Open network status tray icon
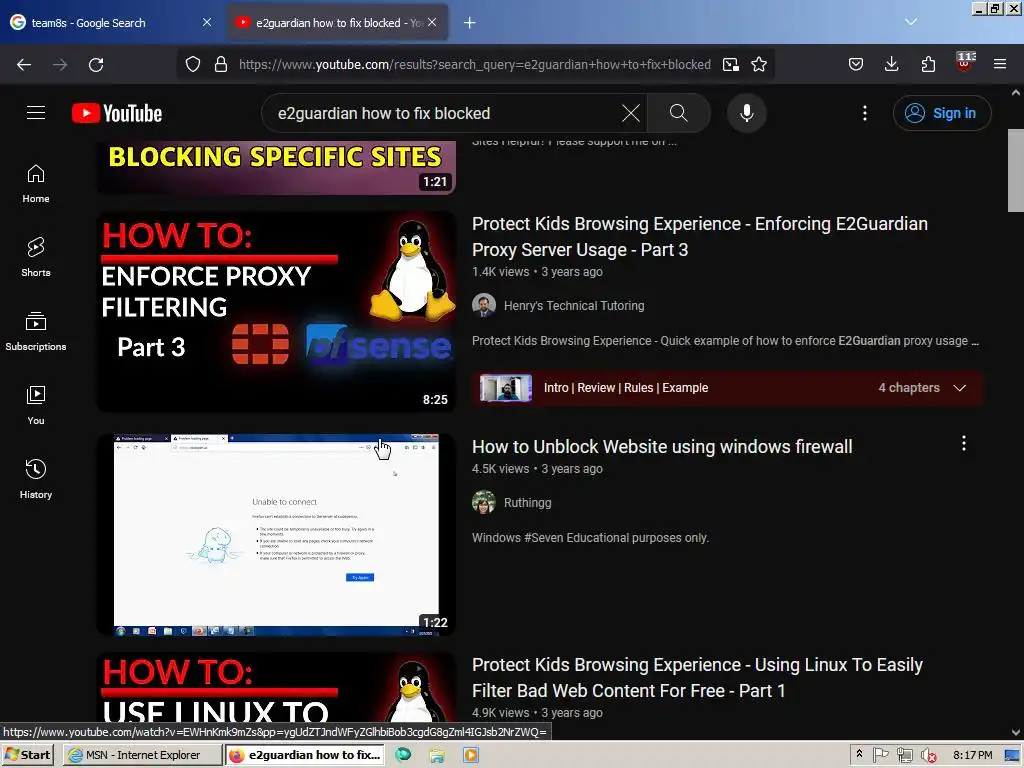Viewport: 1024px width, 768px height. click(904, 755)
